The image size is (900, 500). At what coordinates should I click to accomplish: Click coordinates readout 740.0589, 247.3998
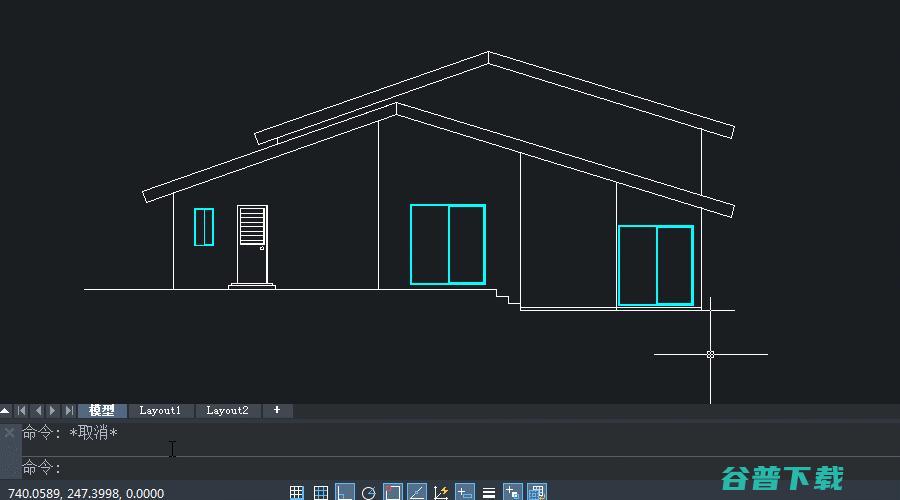(x=86, y=493)
